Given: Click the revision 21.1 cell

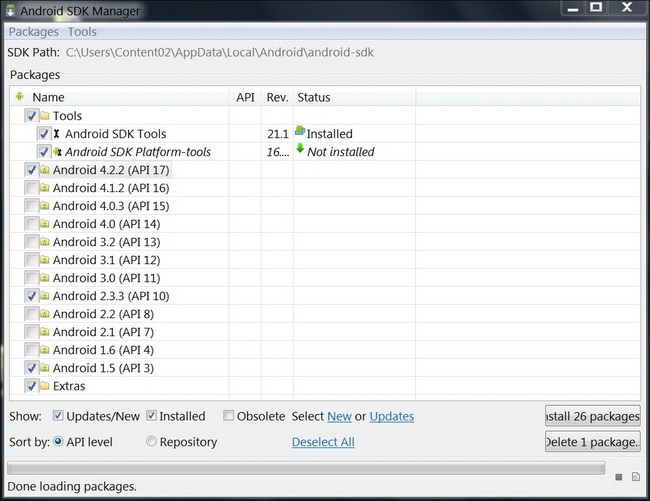Looking at the screenshot, I should [x=278, y=134].
